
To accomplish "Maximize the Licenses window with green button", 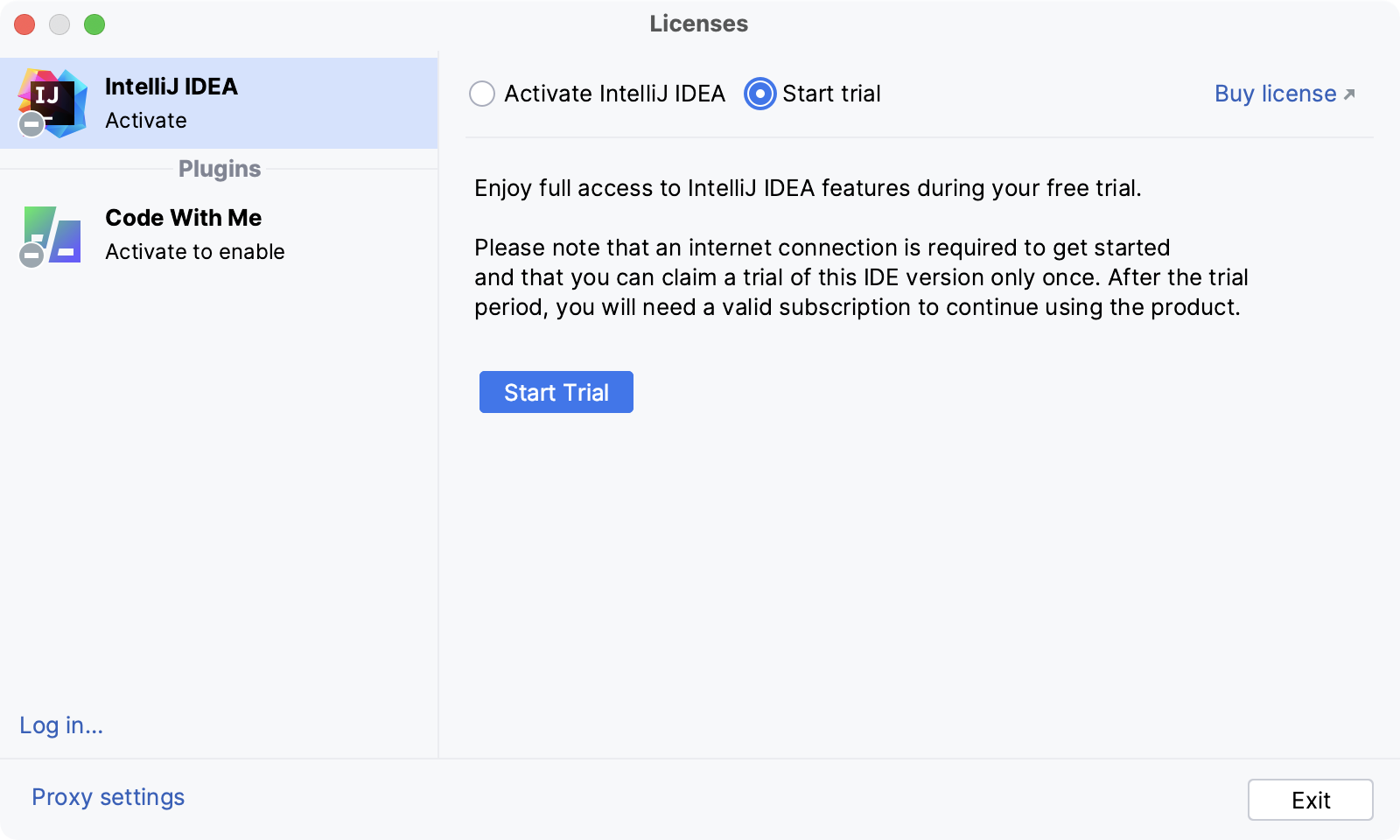I will 94,24.
